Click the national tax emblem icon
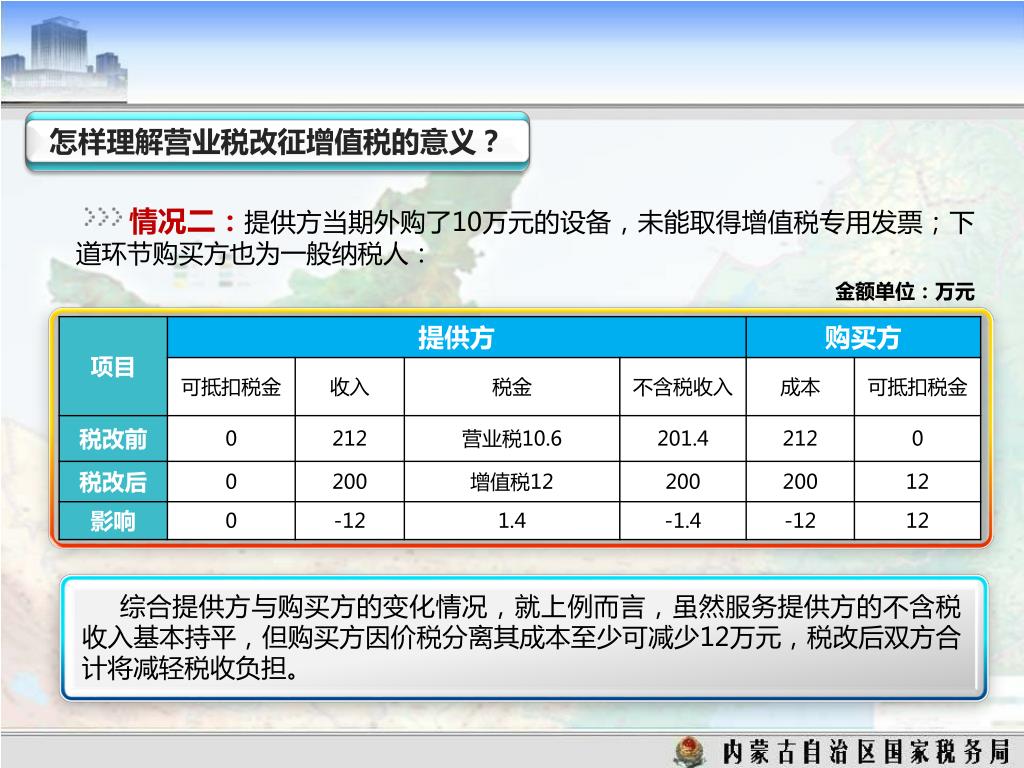 pos(690,750)
